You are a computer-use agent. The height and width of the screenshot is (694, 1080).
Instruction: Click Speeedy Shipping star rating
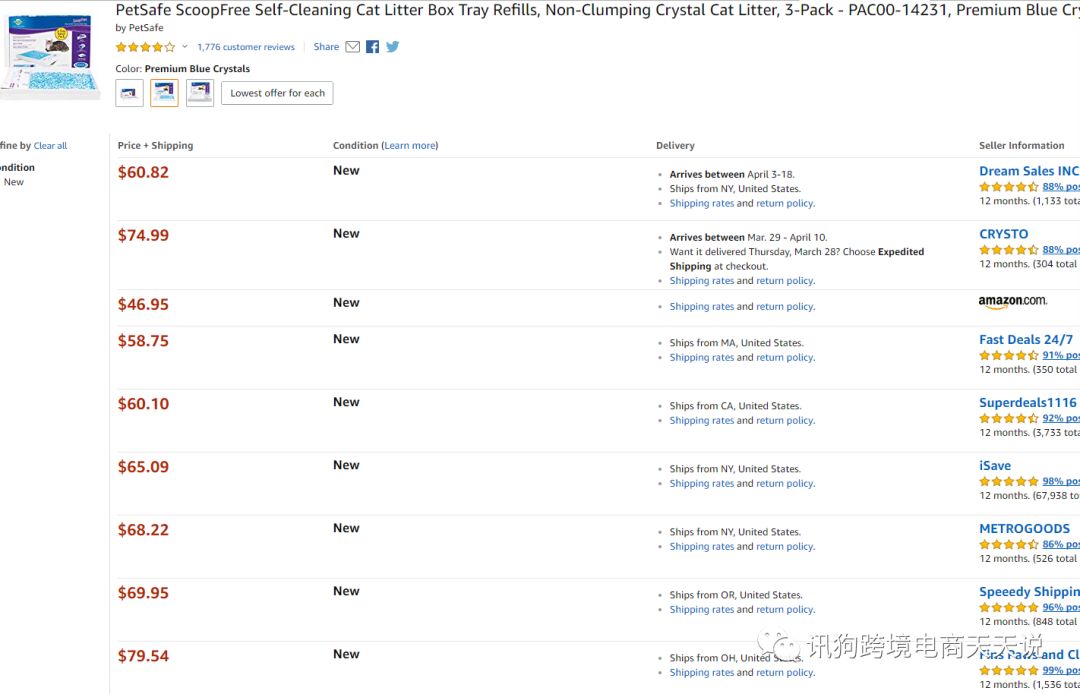(1008, 607)
